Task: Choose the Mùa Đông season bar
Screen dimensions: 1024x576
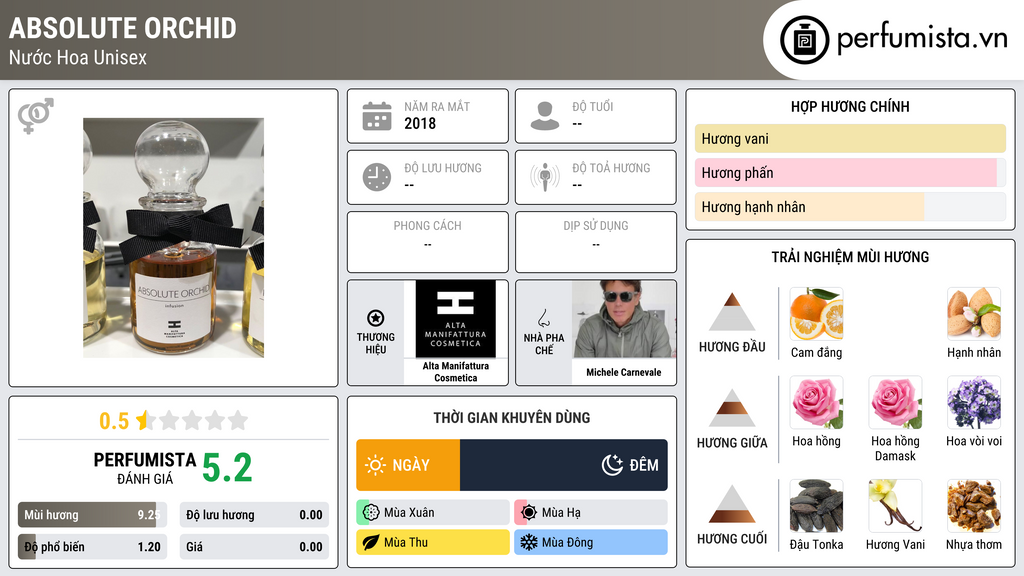Action: 591,542
